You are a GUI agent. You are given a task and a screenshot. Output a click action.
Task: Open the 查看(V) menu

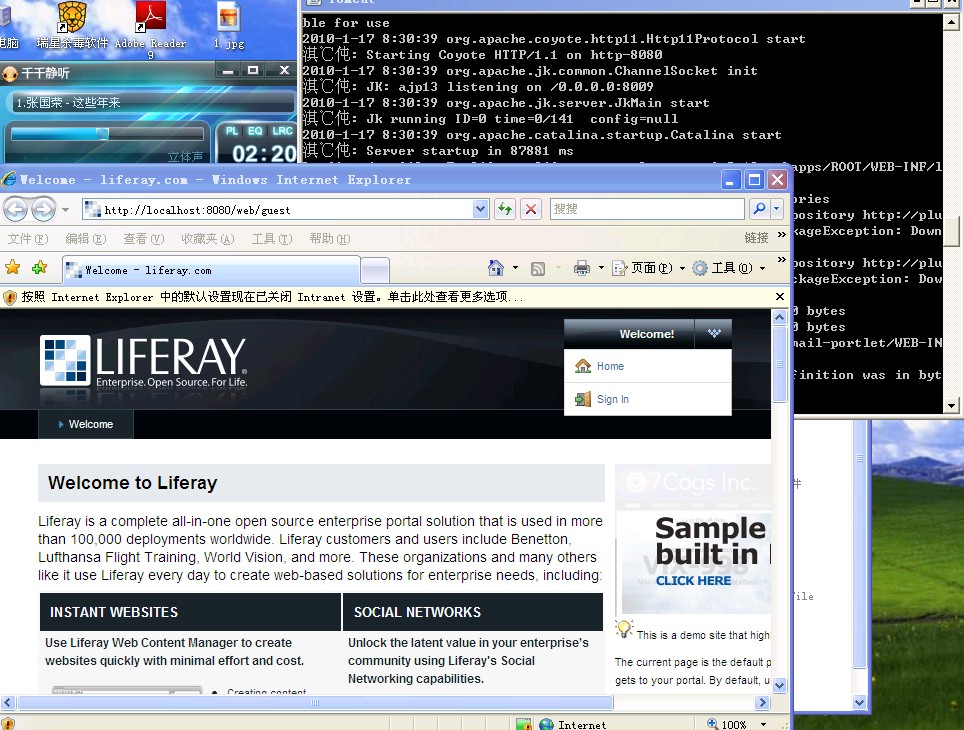point(144,239)
